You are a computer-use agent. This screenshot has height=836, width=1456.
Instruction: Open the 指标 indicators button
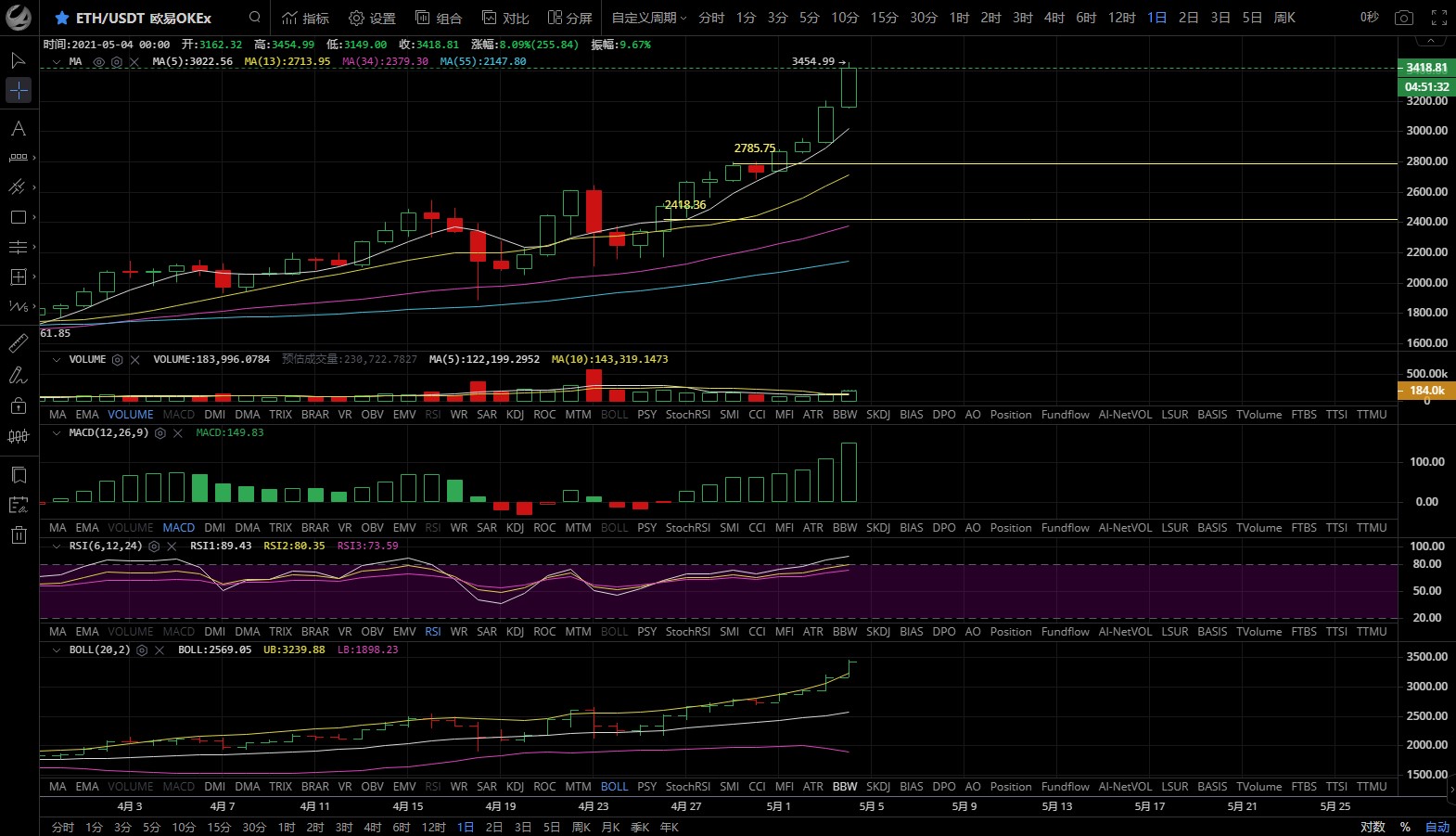pos(305,18)
